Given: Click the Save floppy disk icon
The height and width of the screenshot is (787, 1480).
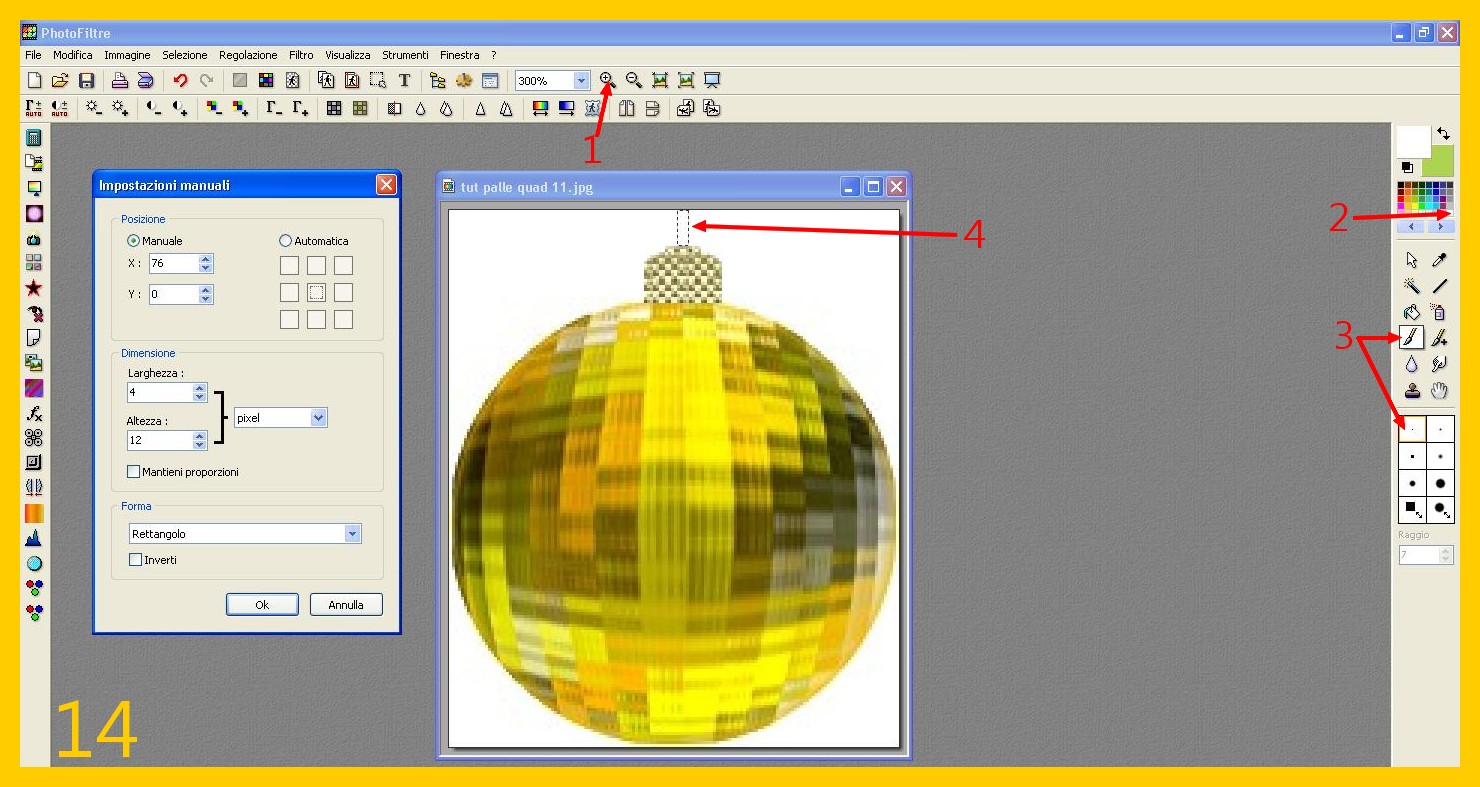Looking at the screenshot, I should pyautogui.click(x=87, y=81).
